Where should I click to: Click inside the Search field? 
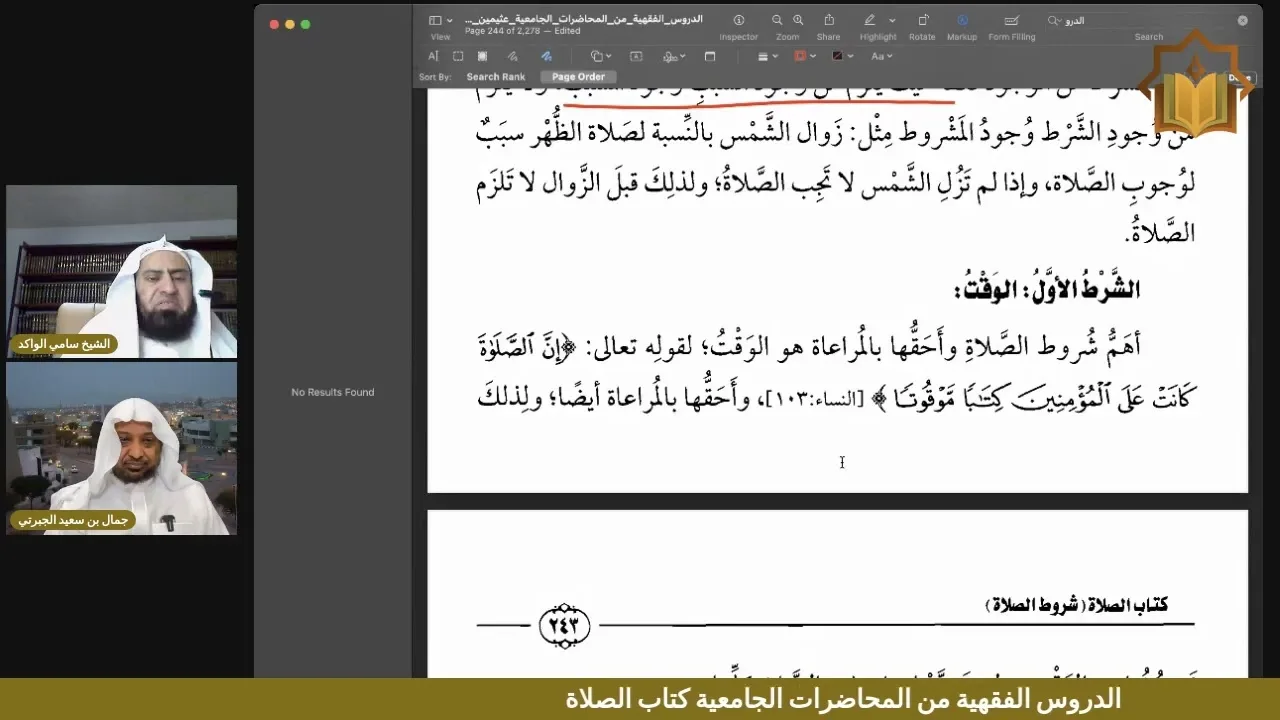point(1150,21)
